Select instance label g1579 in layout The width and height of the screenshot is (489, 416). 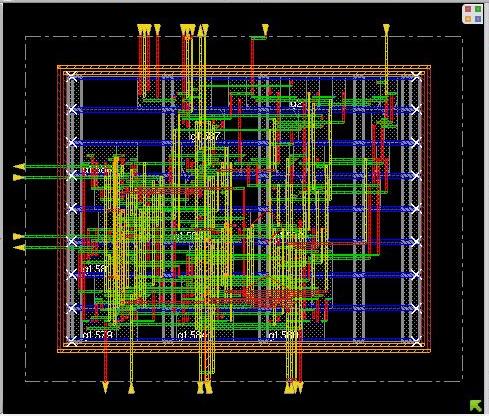(x=98, y=335)
